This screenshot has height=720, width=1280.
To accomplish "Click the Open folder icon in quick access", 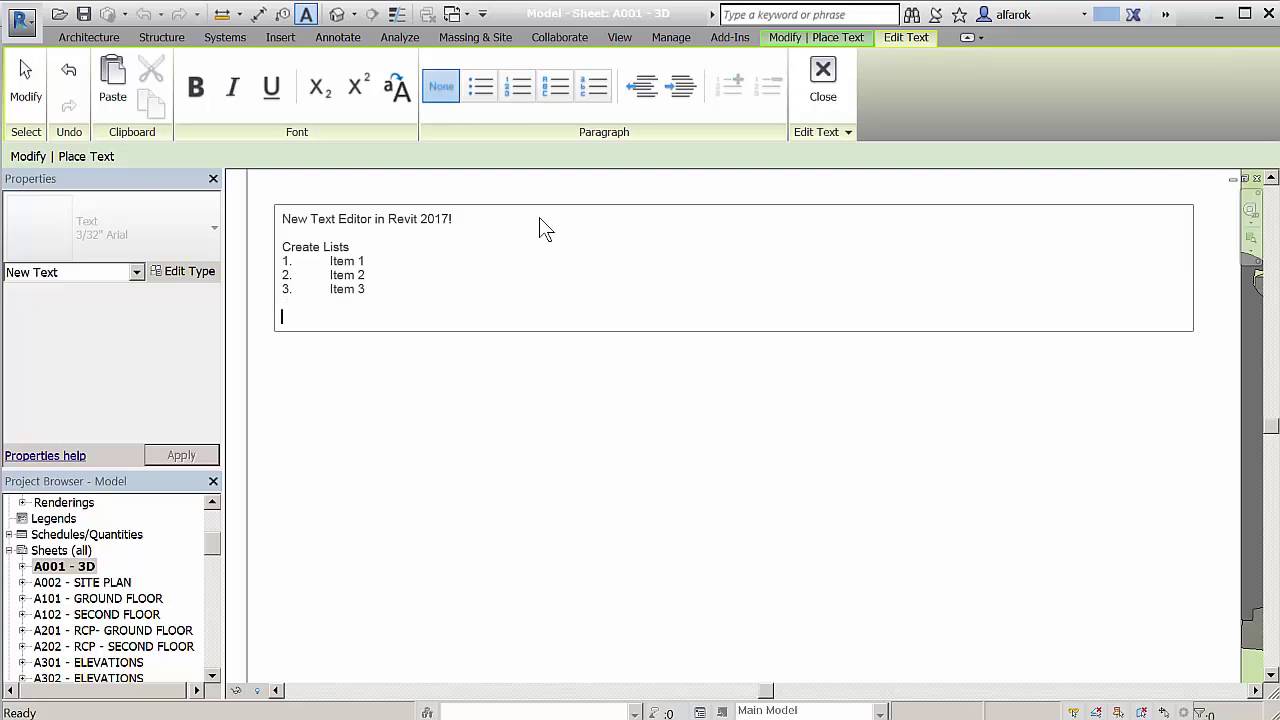I will pyautogui.click(x=60, y=15).
